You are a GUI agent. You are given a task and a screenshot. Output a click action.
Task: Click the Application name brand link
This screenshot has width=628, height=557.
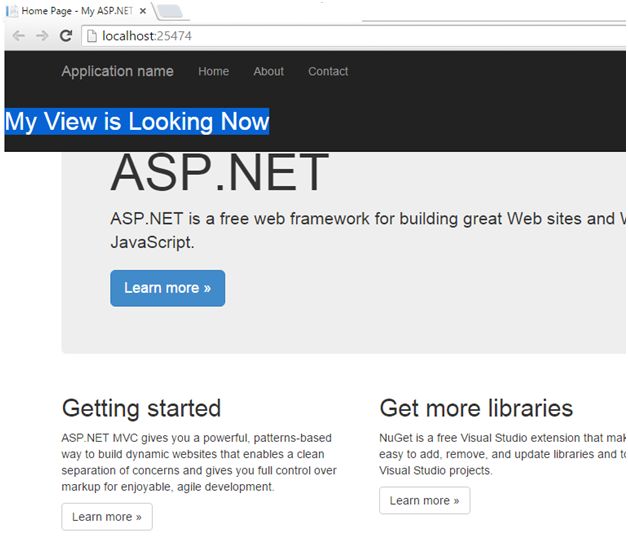click(117, 72)
